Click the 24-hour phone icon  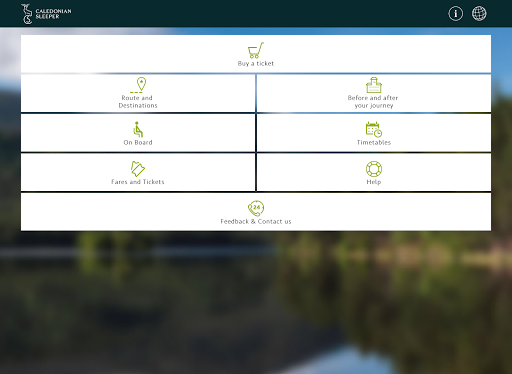pyautogui.click(x=256, y=208)
